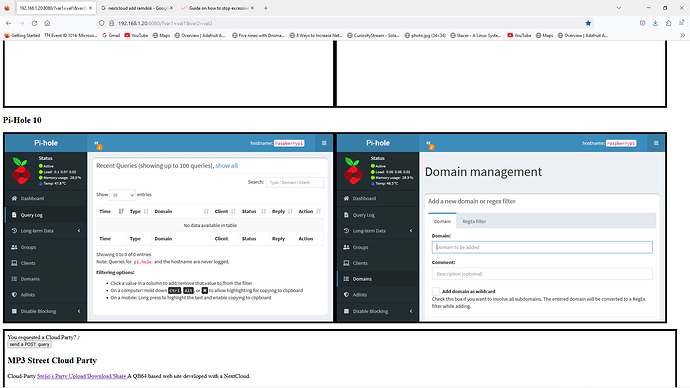Collapse the right Pi-hole sidebar toggle
This screenshot has height=388, width=690.
click(x=428, y=143)
